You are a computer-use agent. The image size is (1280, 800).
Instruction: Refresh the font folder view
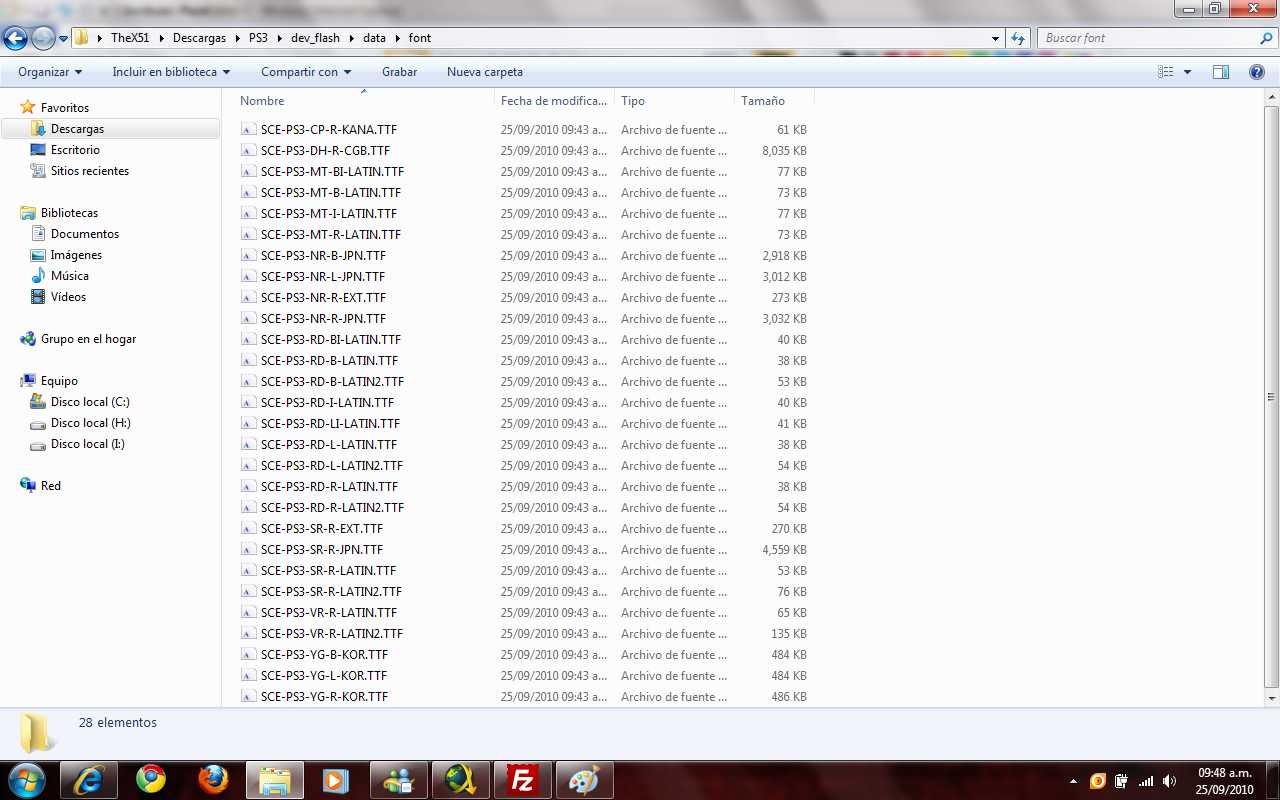pos(1019,38)
